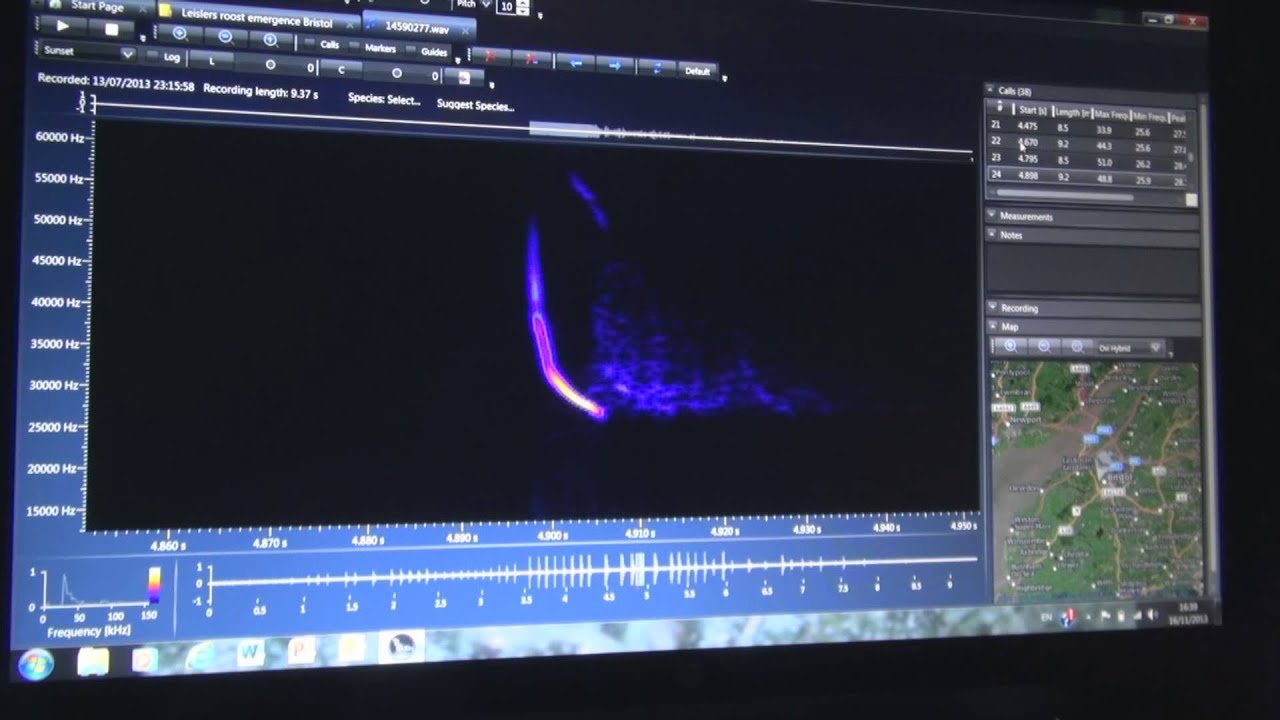1280x720 pixels.
Task: Enable the Log scale checkbox
Action: (x=165, y=57)
